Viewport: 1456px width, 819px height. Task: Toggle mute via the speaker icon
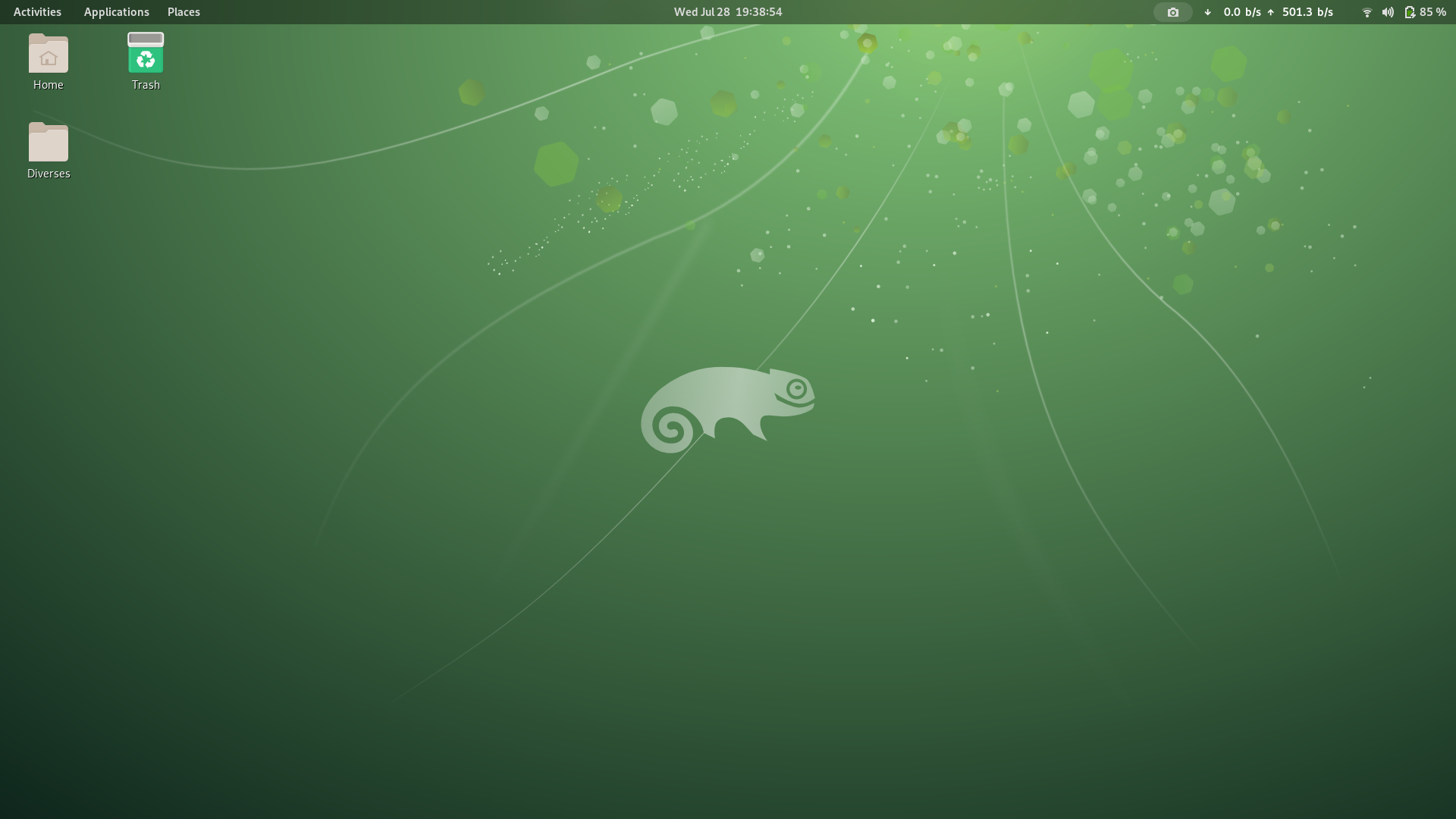[x=1387, y=12]
